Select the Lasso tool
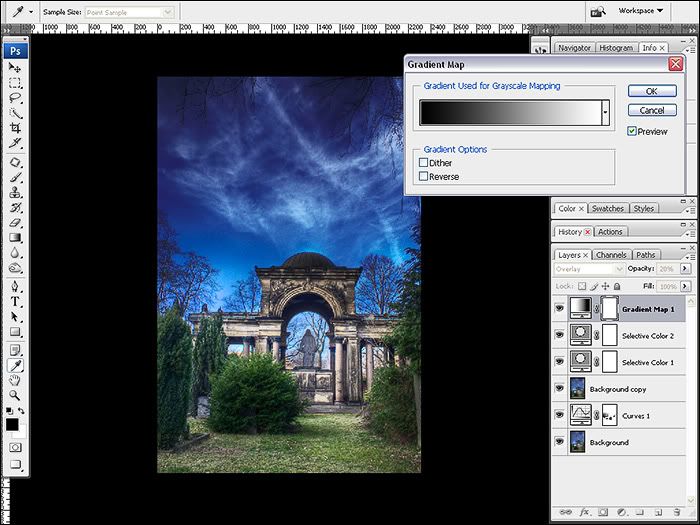The width and height of the screenshot is (700, 525). pyautogui.click(x=15, y=98)
